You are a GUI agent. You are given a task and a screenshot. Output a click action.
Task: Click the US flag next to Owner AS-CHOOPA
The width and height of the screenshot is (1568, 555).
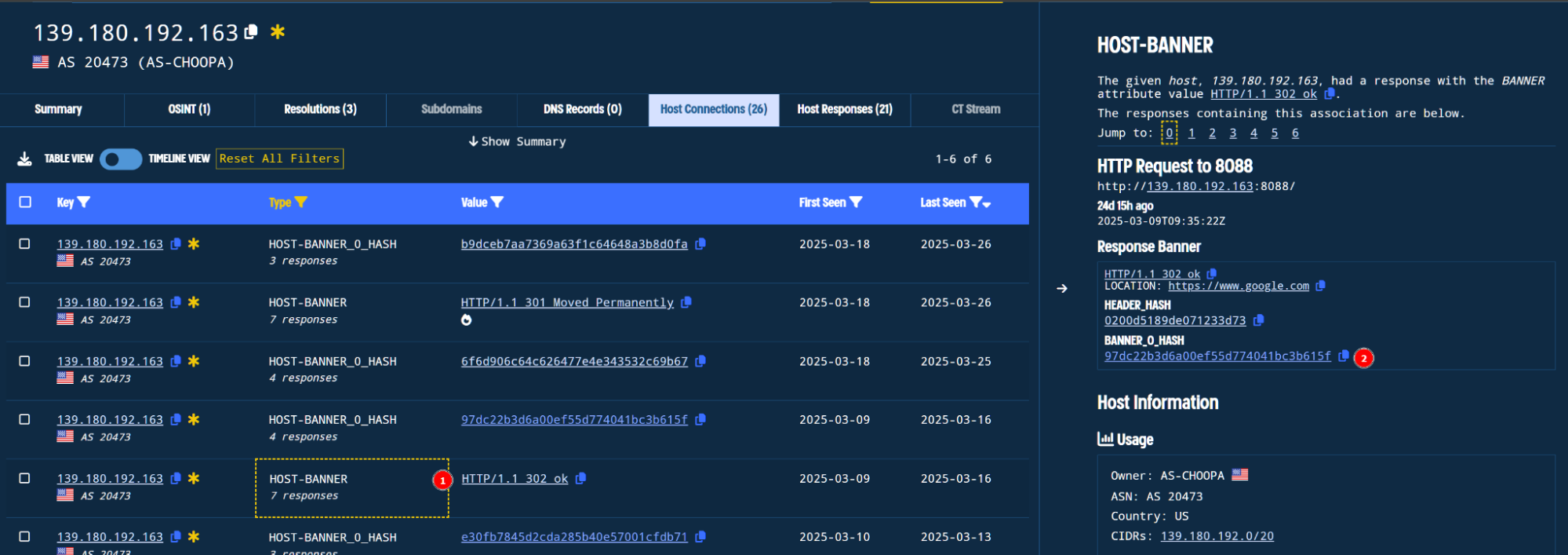pos(1240,475)
